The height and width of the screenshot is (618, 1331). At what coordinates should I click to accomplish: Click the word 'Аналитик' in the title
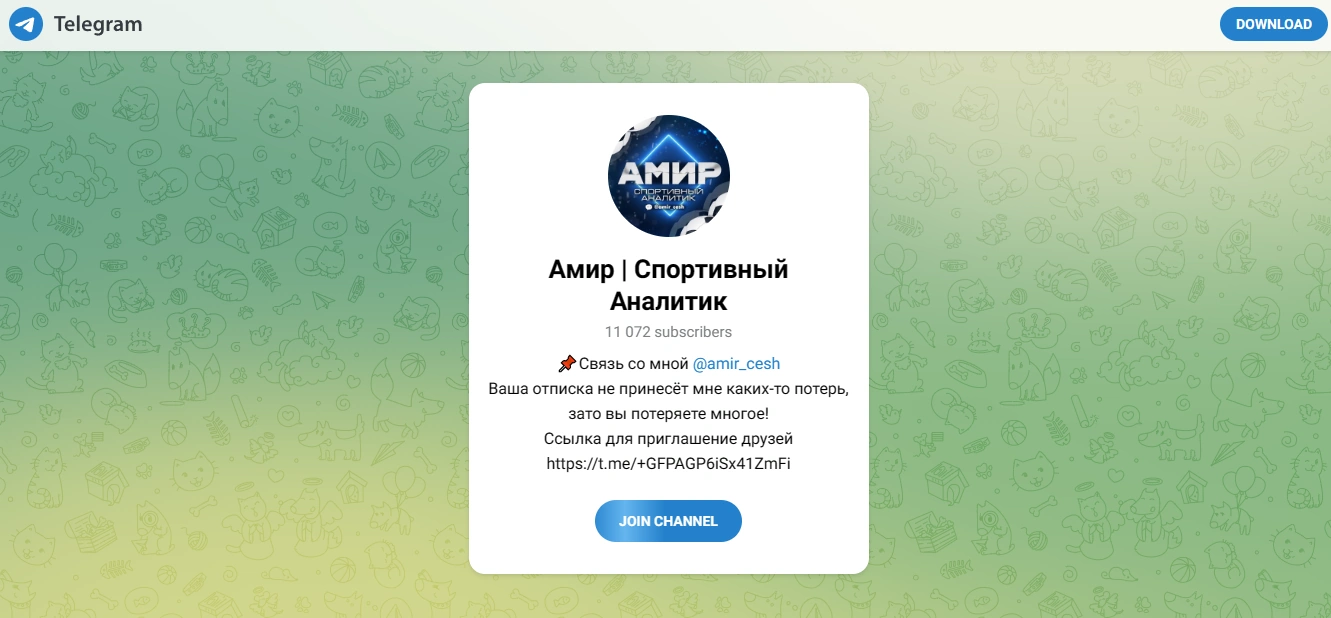point(669,301)
